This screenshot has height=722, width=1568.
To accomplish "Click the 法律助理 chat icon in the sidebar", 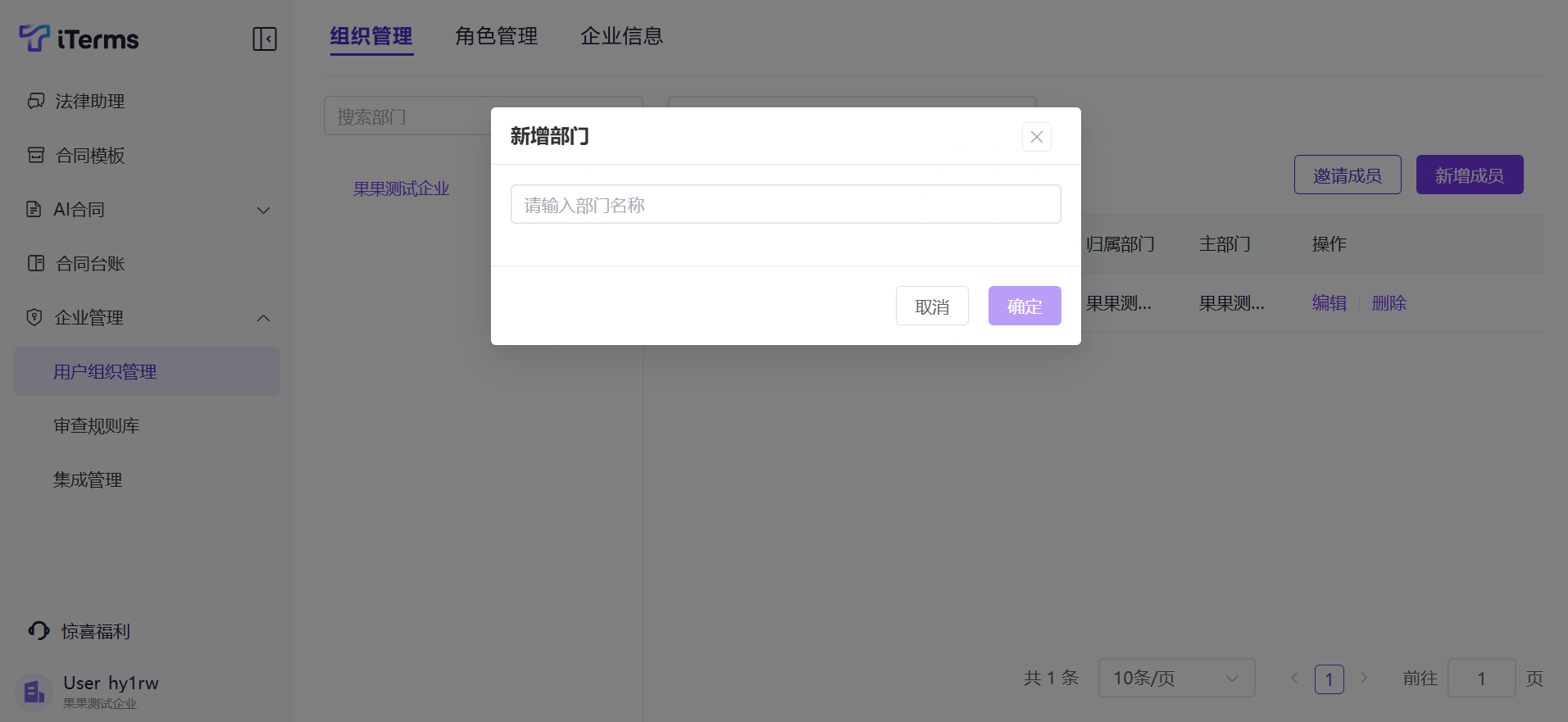I will click(x=35, y=101).
